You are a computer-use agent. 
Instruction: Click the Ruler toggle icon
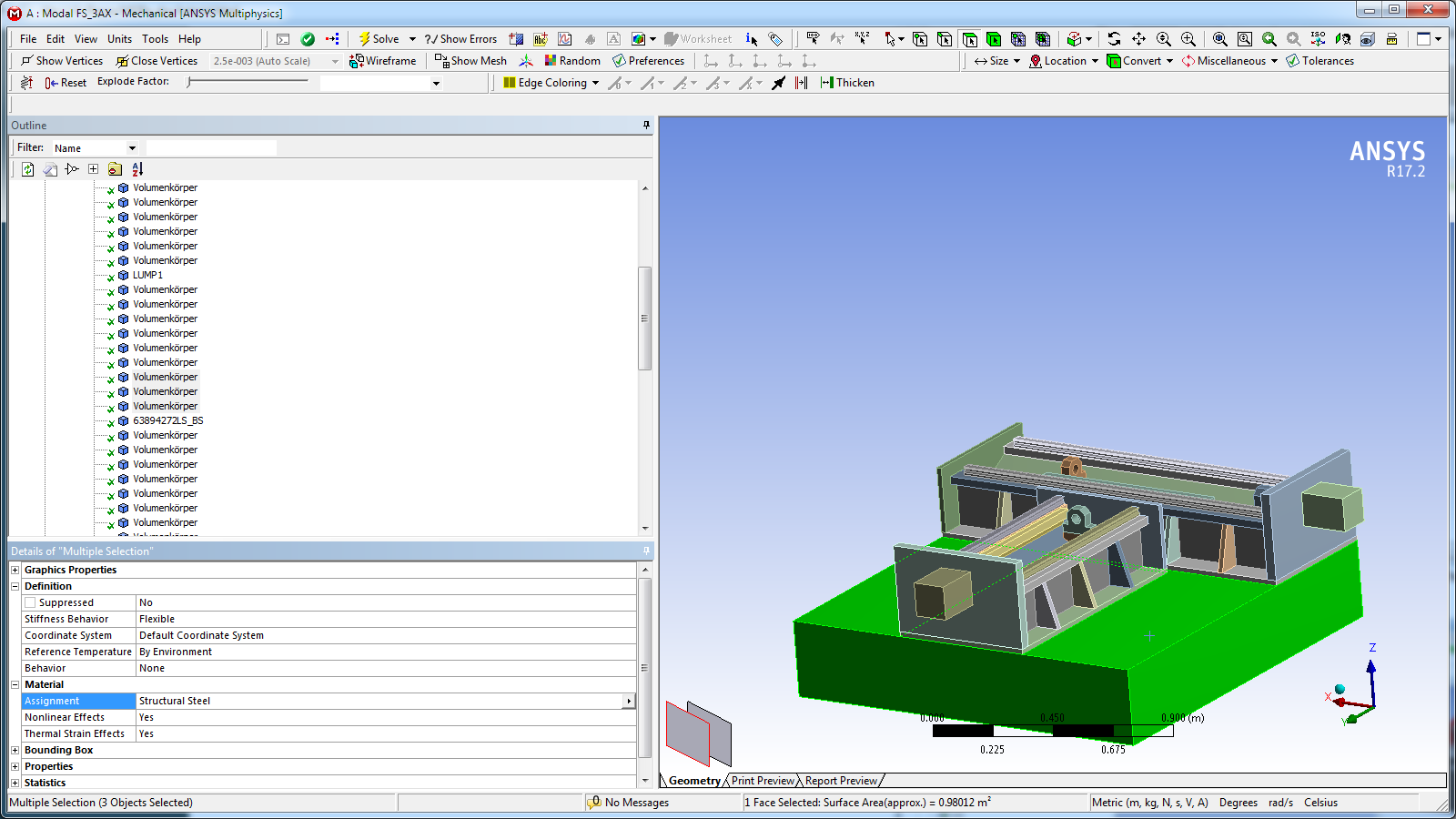pyautogui.click(x=1391, y=39)
